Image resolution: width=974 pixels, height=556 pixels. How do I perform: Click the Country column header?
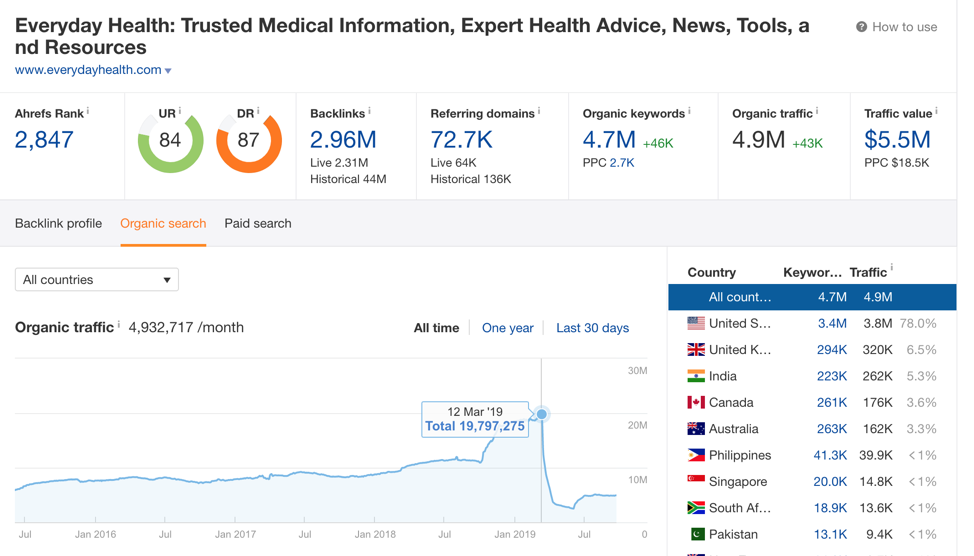711,272
